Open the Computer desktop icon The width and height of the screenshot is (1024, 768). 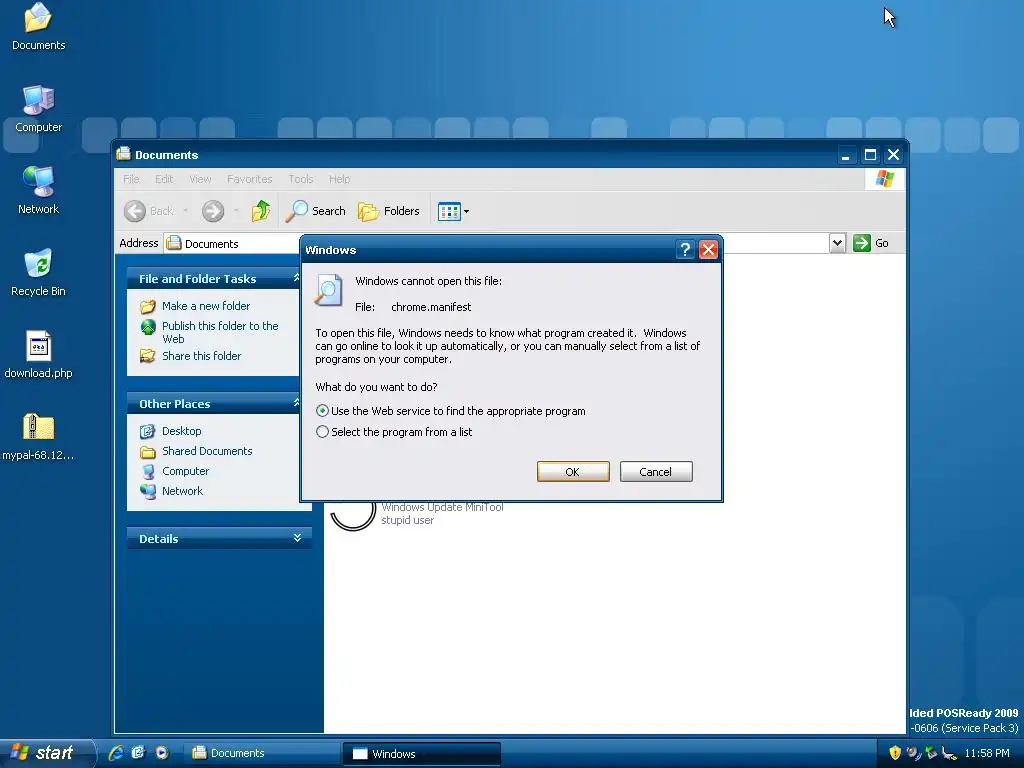tap(38, 109)
